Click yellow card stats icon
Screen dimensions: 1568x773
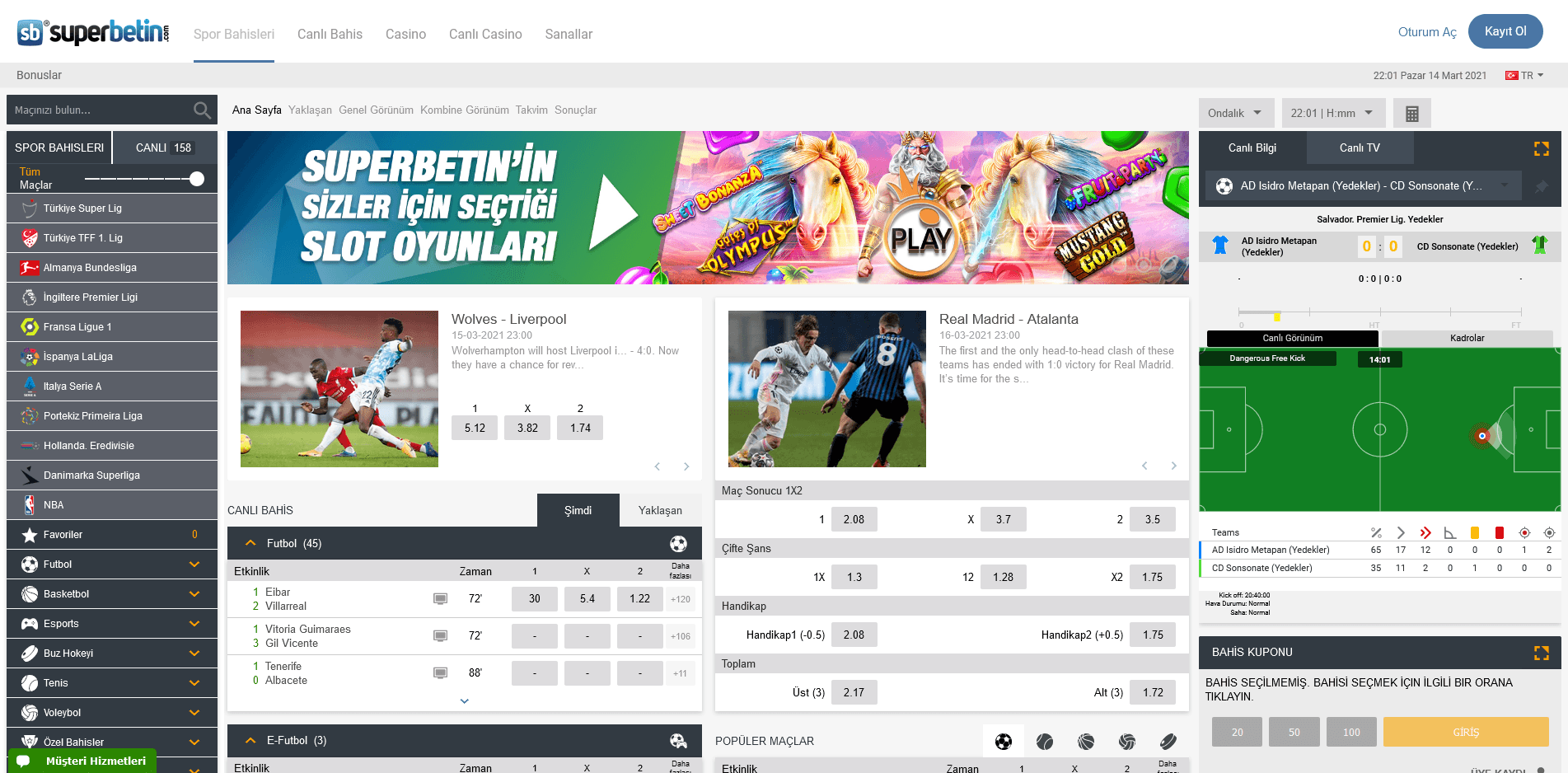pos(1475,532)
